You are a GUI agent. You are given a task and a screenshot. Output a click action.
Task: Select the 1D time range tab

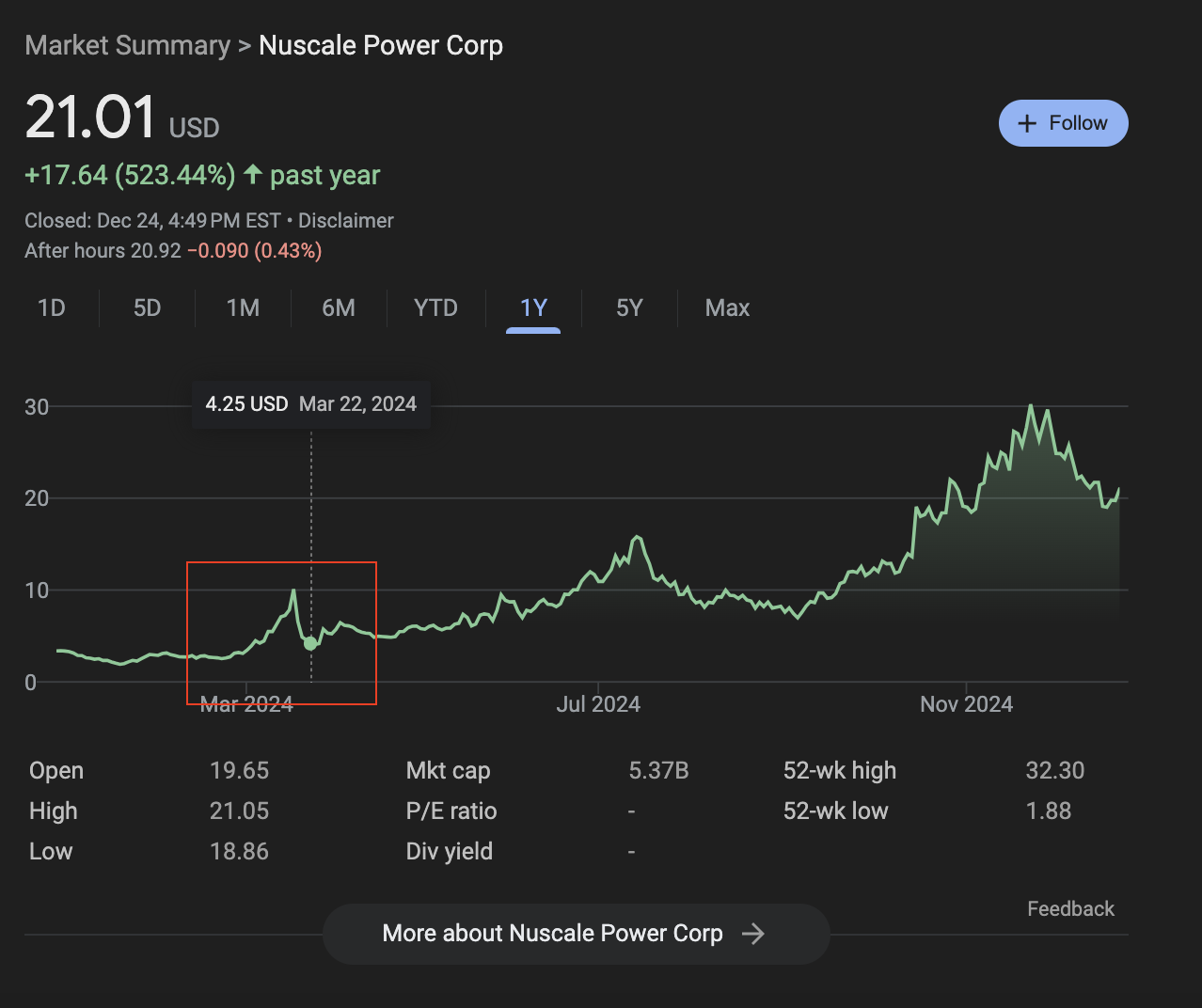[52, 308]
